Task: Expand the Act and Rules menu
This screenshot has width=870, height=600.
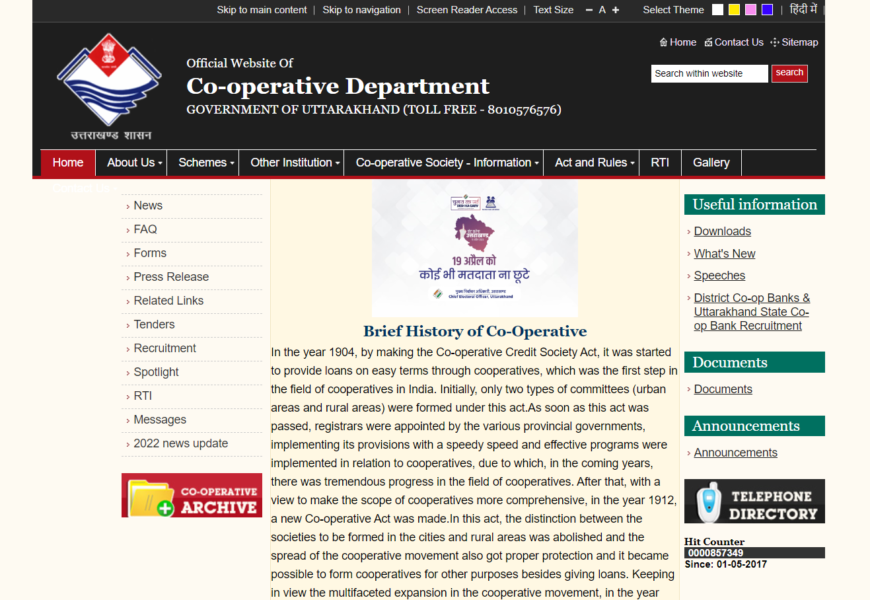Action: (591, 163)
